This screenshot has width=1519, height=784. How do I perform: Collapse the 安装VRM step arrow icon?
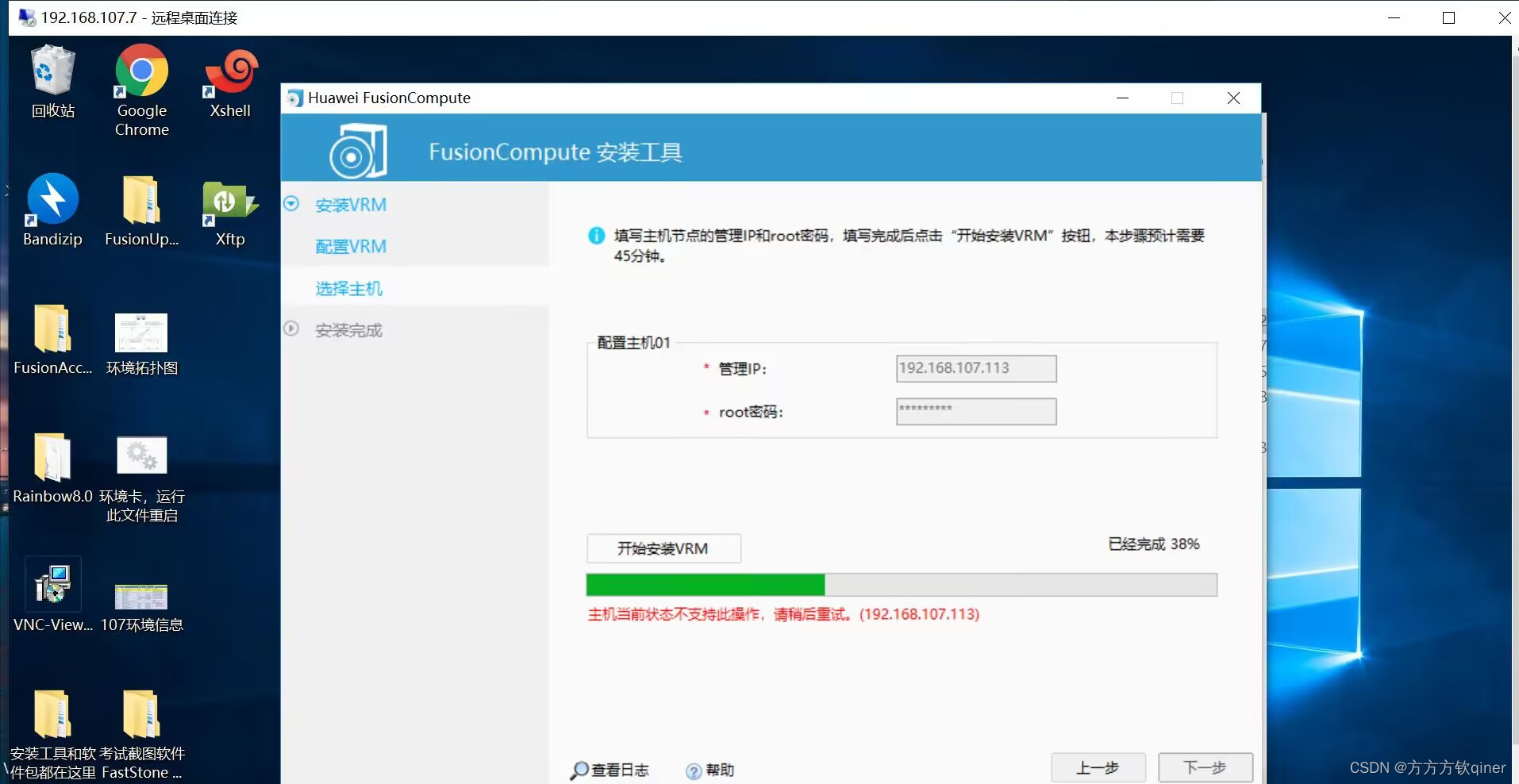tap(291, 204)
